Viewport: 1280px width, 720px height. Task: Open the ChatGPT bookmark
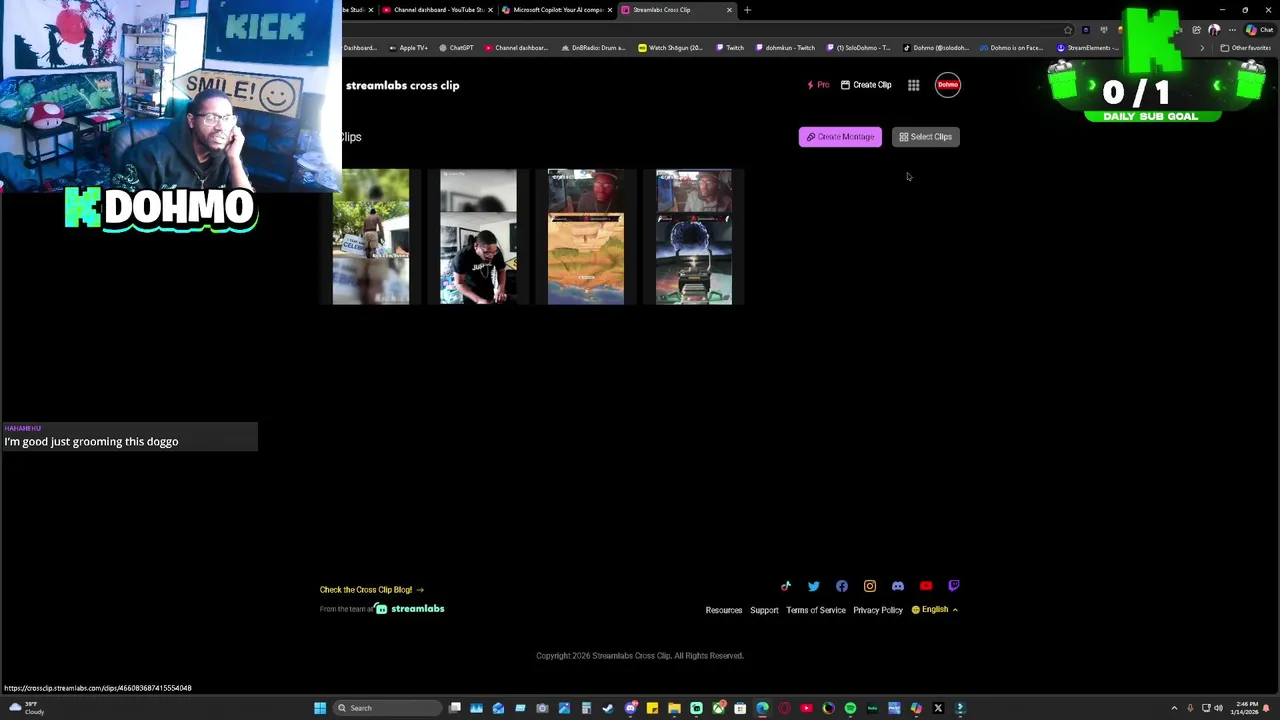(x=457, y=48)
